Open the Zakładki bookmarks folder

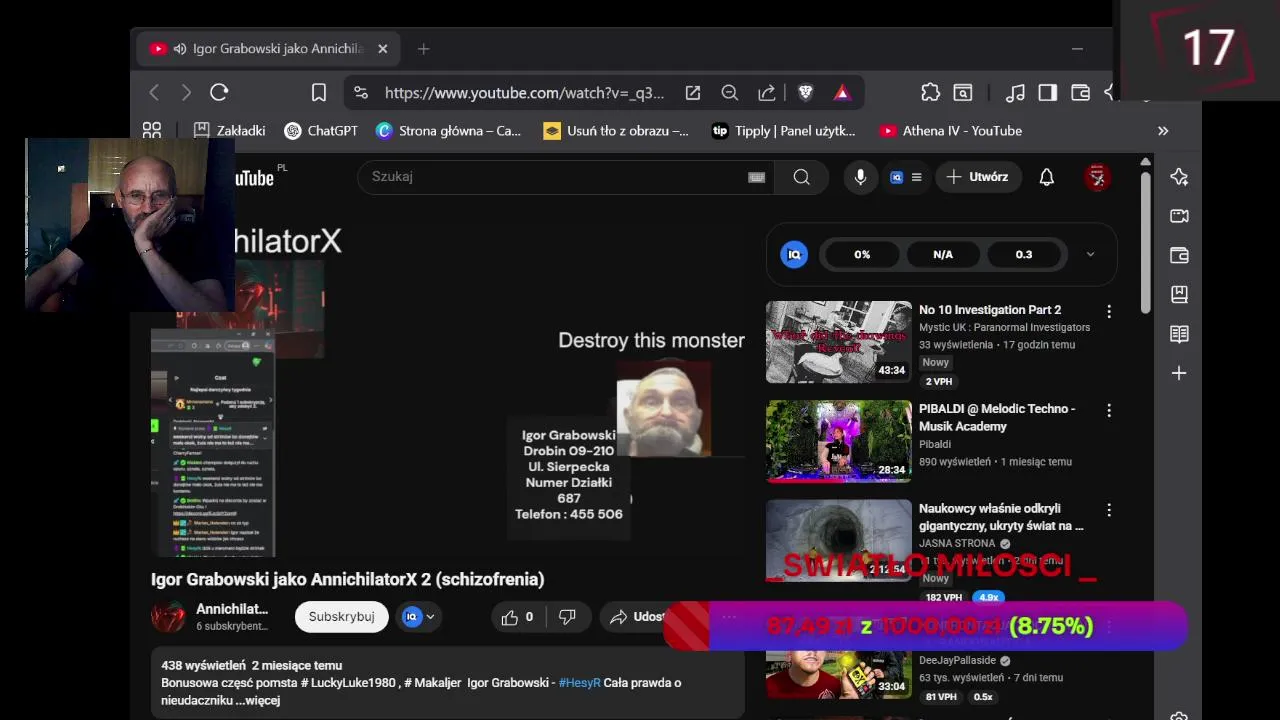point(229,131)
